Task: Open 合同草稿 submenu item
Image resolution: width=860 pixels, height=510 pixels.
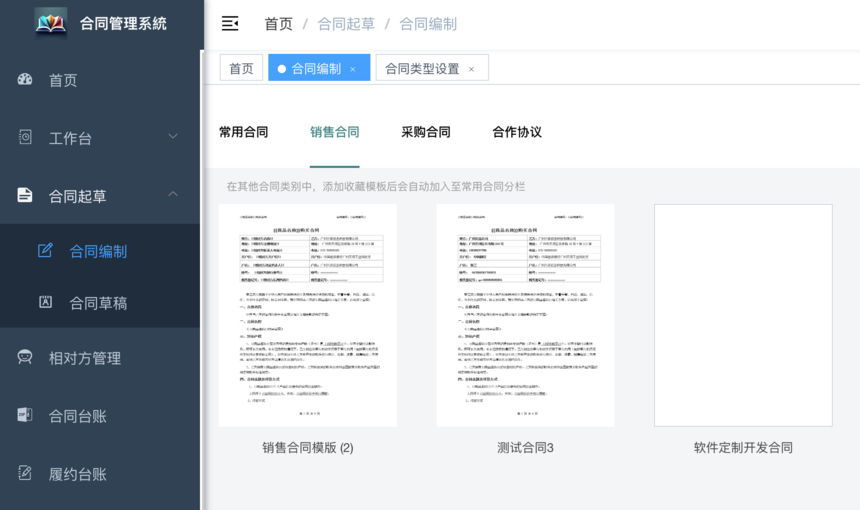Action: point(100,303)
